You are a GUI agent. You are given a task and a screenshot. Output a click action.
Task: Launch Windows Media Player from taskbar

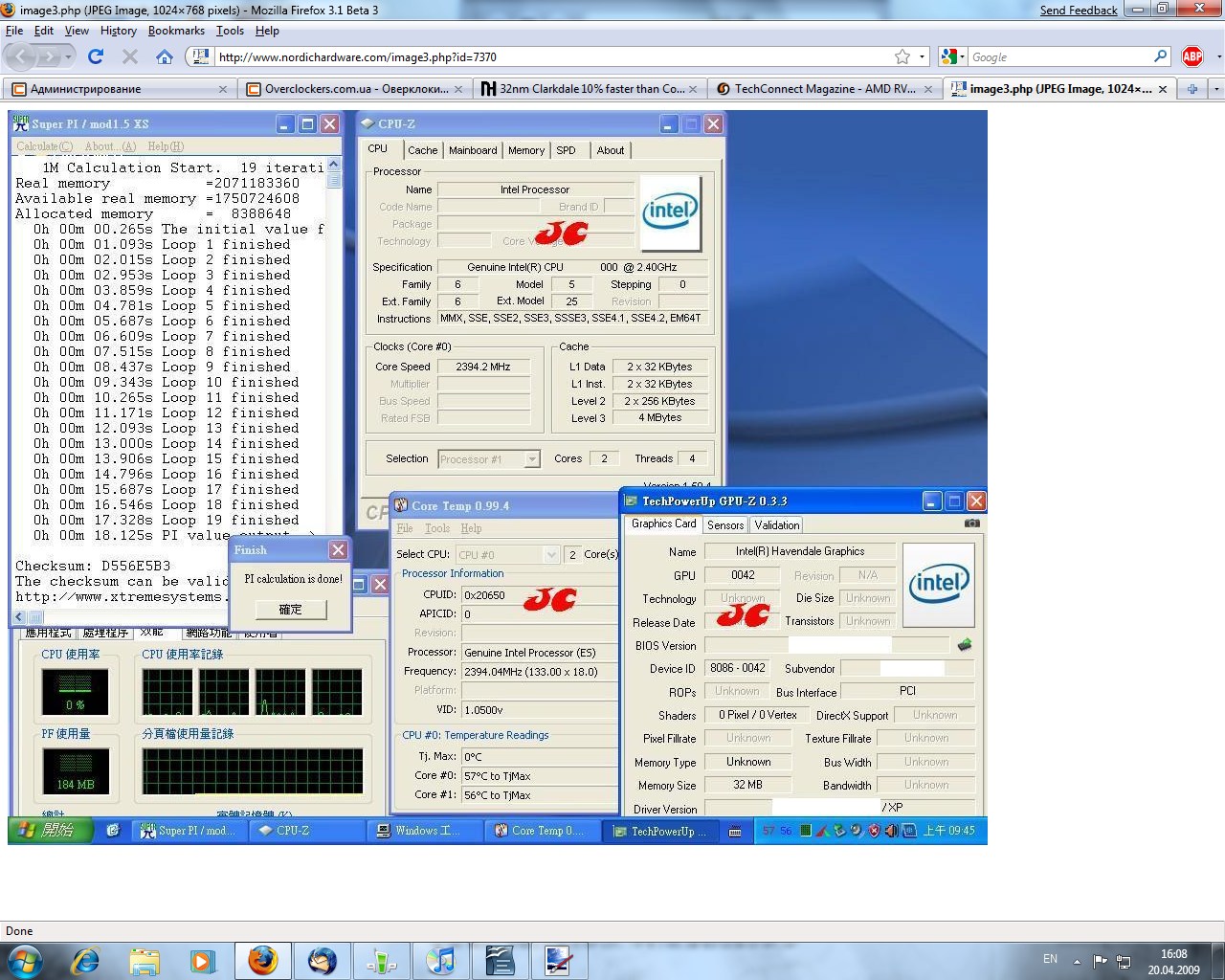point(202,960)
